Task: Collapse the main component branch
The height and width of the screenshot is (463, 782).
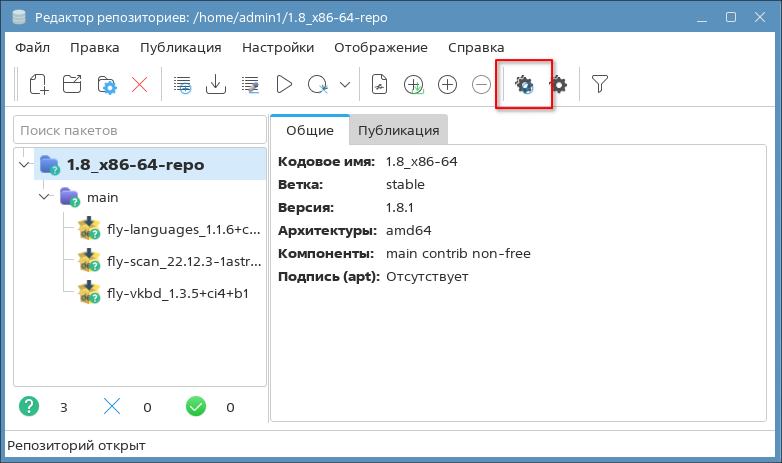Action: click(x=45, y=197)
